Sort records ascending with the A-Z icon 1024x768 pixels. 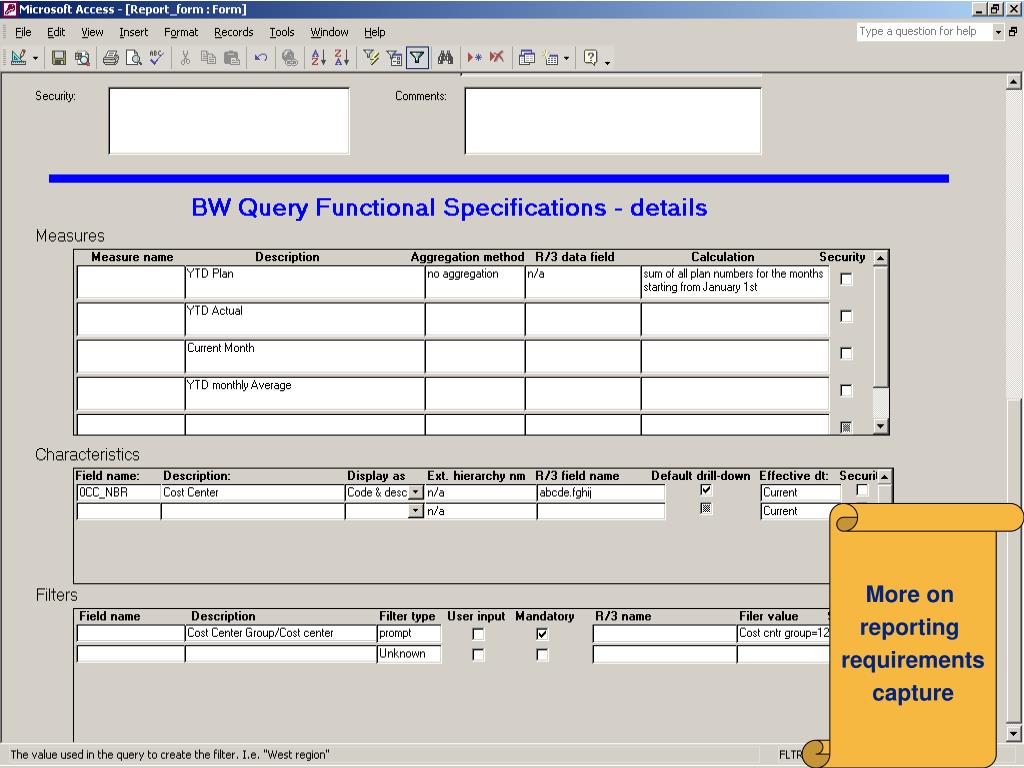pyautogui.click(x=318, y=58)
